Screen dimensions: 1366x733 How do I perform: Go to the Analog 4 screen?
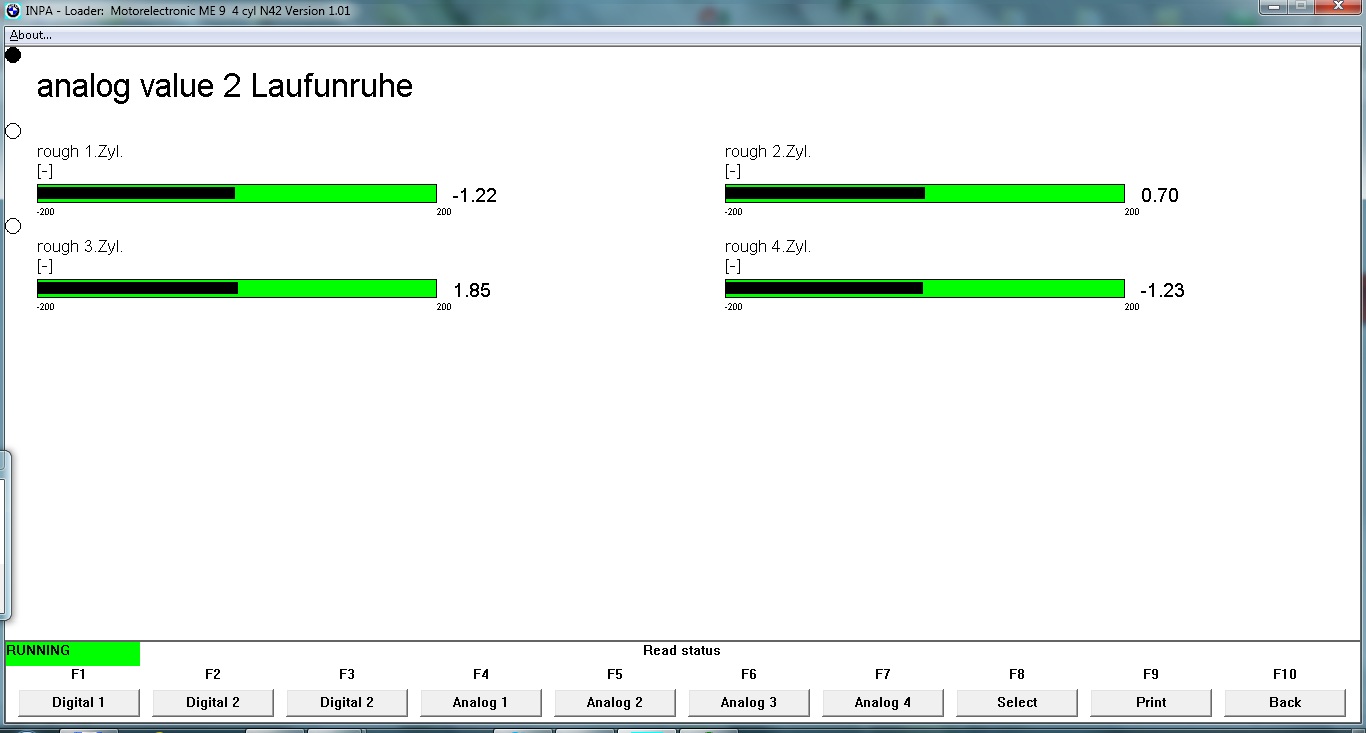tap(882, 702)
